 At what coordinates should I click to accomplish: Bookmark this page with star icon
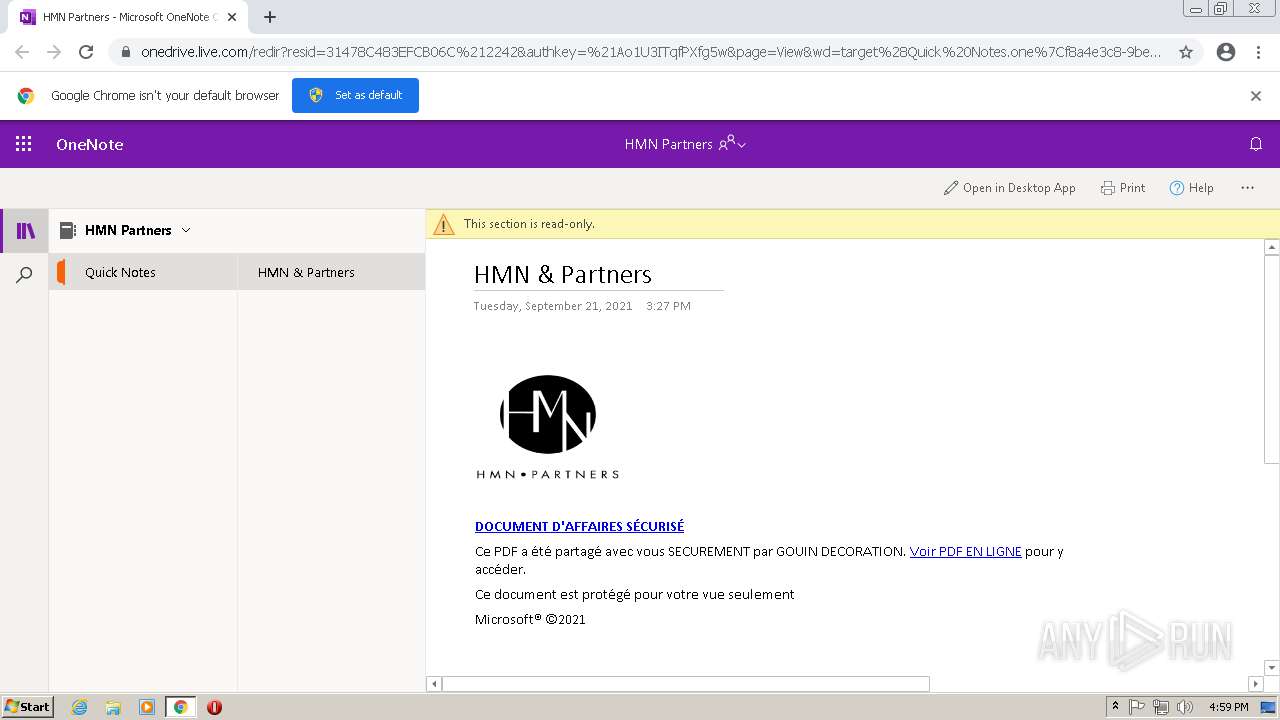click(x=1186, y=52)
